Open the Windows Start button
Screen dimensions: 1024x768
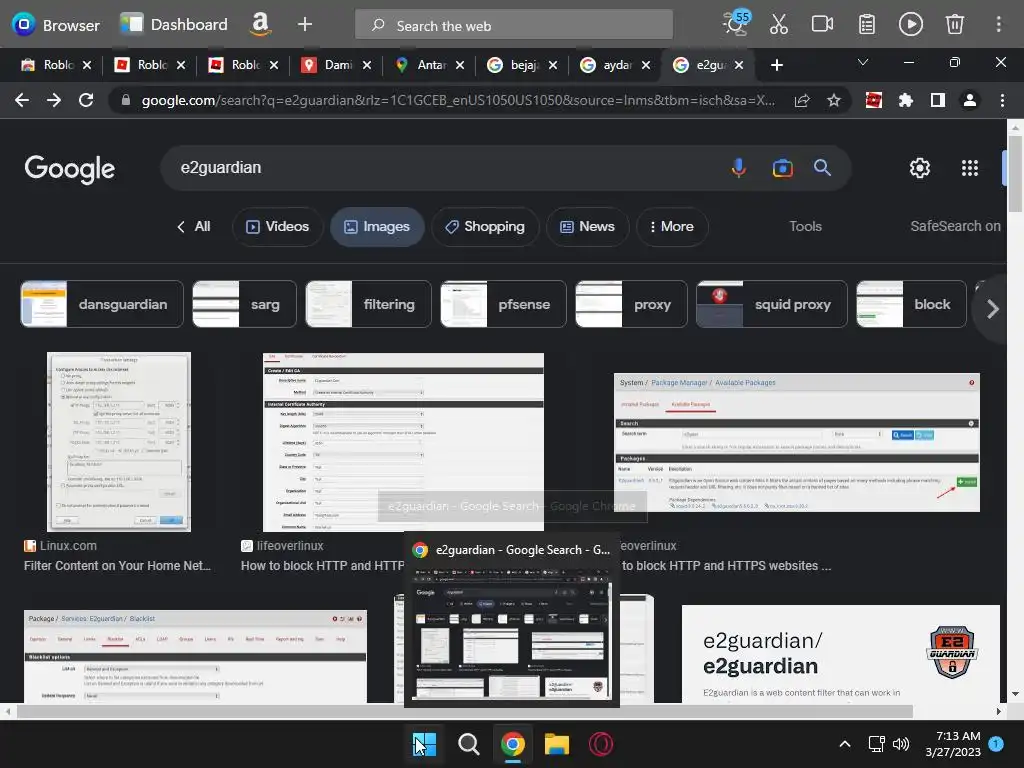point(424,744)
